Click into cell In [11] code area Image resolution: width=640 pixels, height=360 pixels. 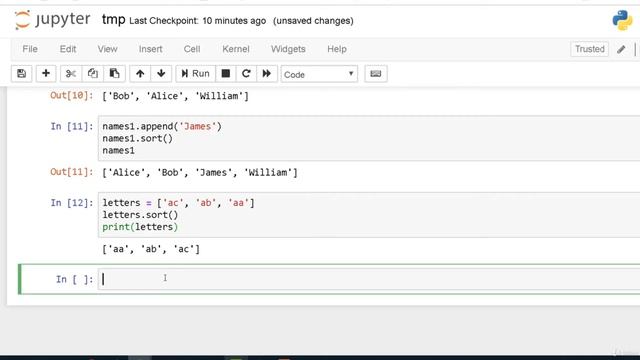click(x=369, y=138)
